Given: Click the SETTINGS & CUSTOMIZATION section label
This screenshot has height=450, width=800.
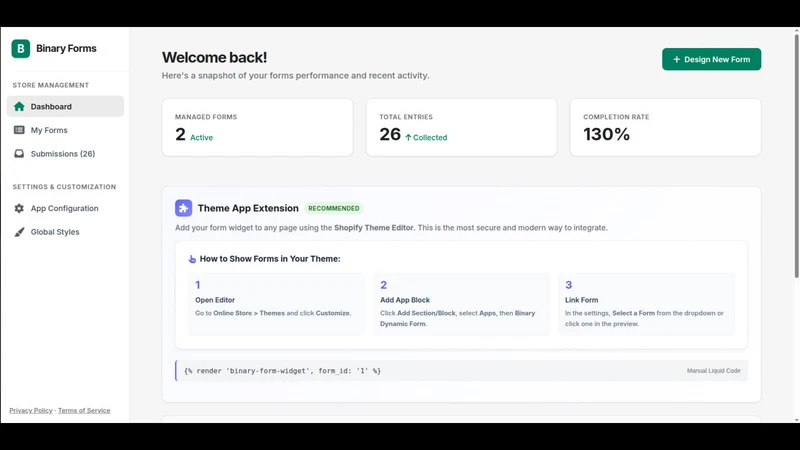Looking at the screenshot, I should [64, 187].
